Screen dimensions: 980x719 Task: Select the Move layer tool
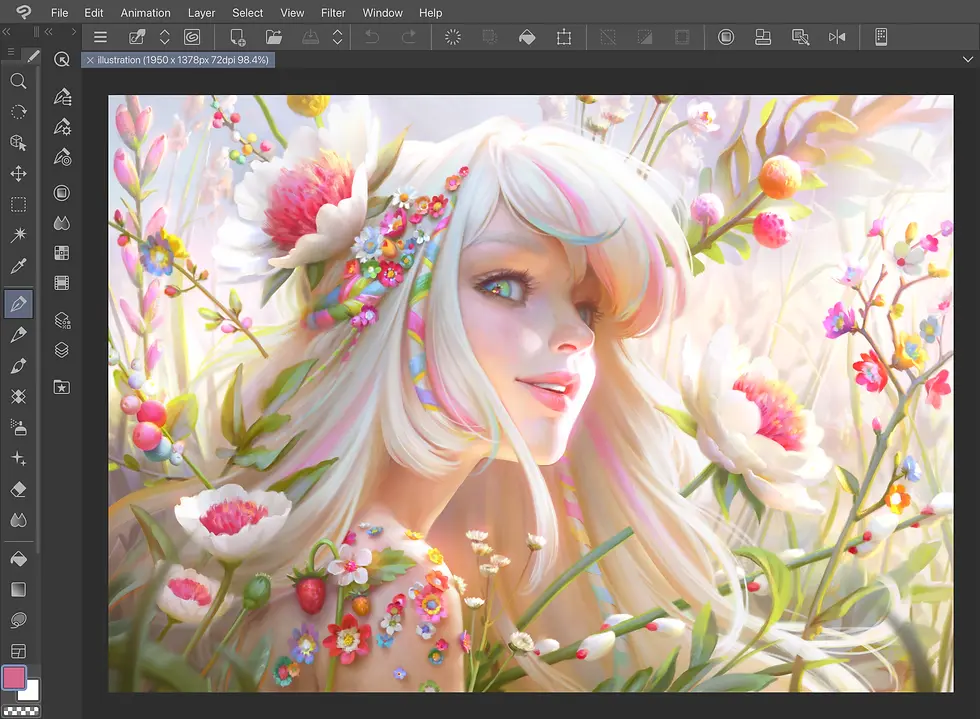click(x=18, y=174)
